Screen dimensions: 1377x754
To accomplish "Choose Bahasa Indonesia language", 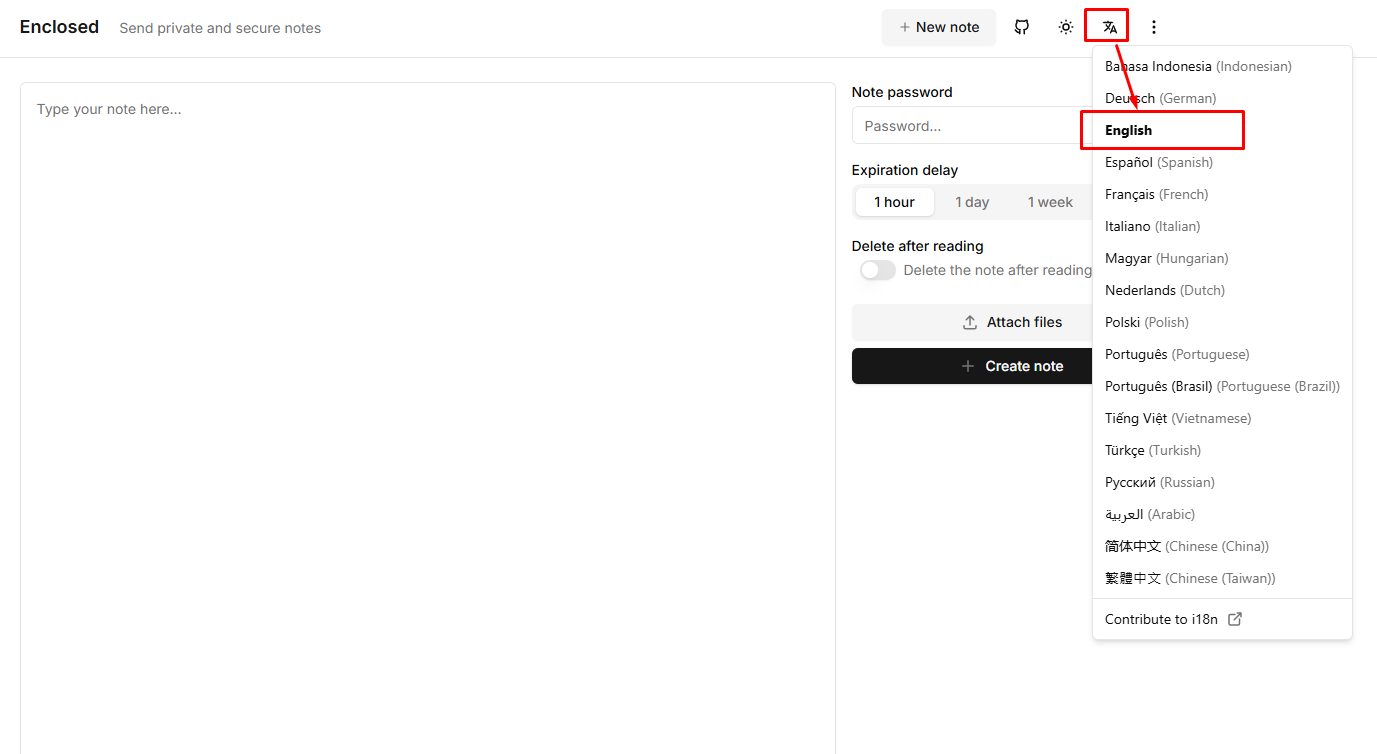I will coord(1222,66).
